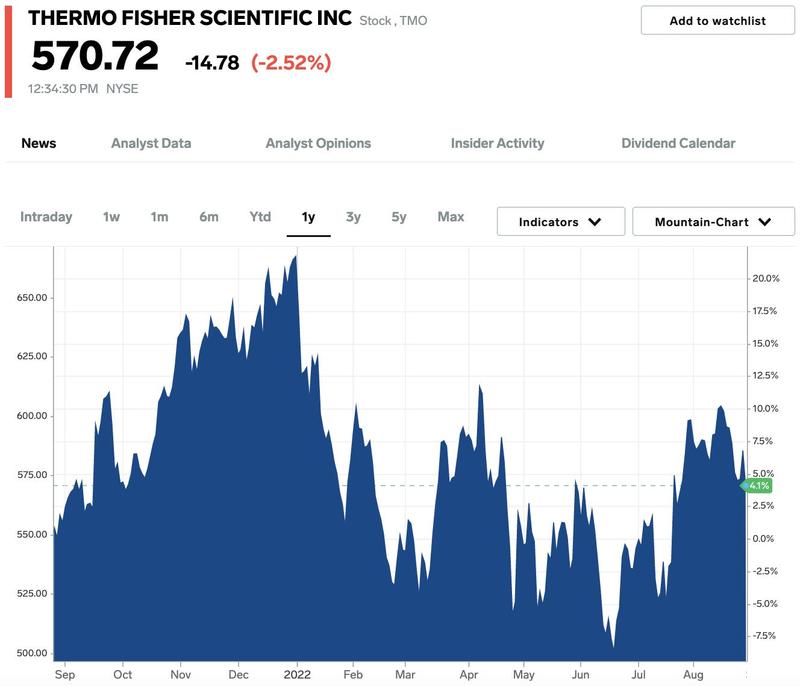Open the Analyst Opinions tab

pyautogui.click(x=318, y=143)
